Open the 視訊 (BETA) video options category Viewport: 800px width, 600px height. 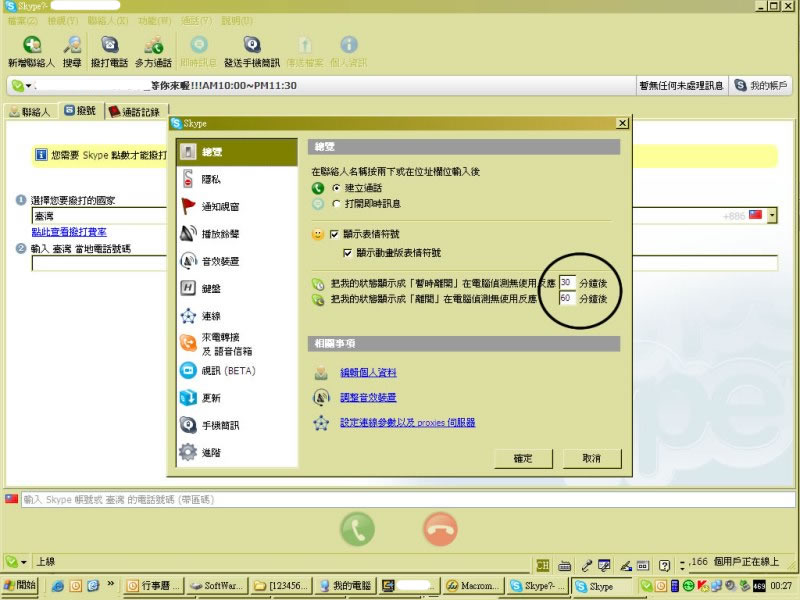[237, 371]
